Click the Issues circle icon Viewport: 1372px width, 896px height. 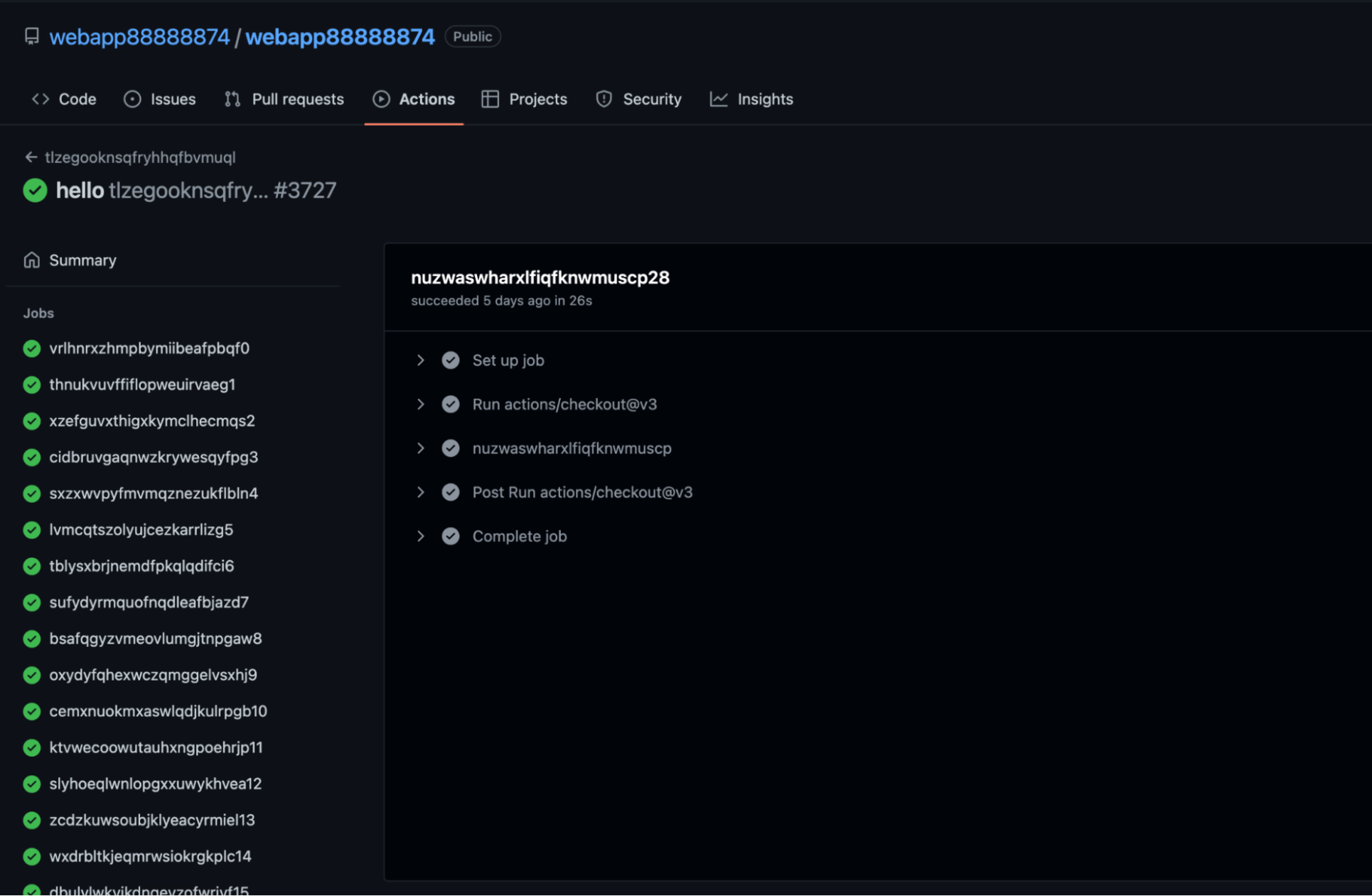coord(132,99)
